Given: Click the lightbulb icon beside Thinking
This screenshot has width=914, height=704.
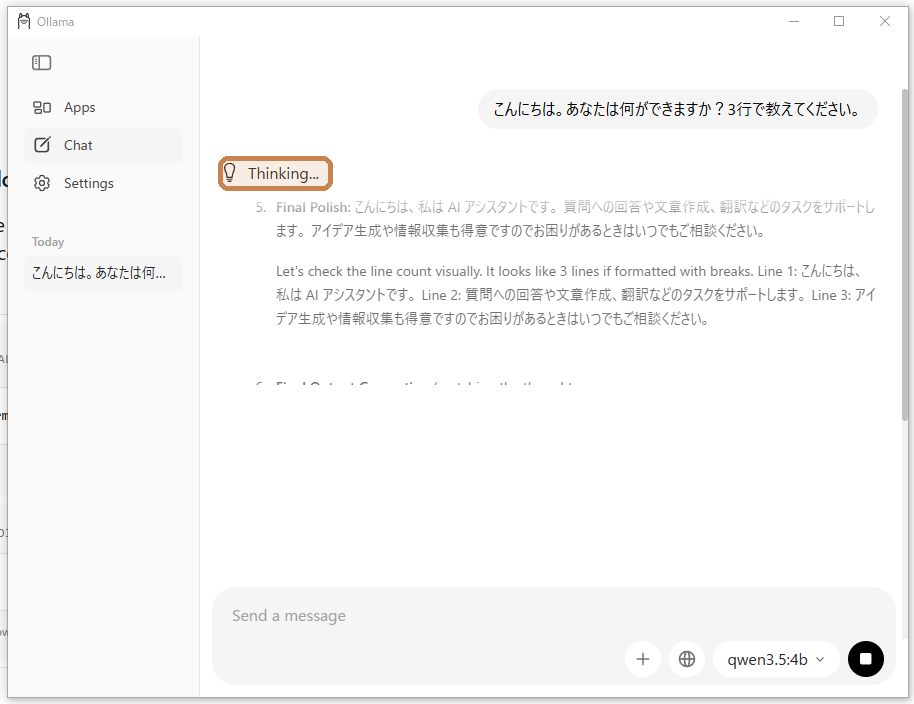Looking at the screenshot, I should click(230, 173).
